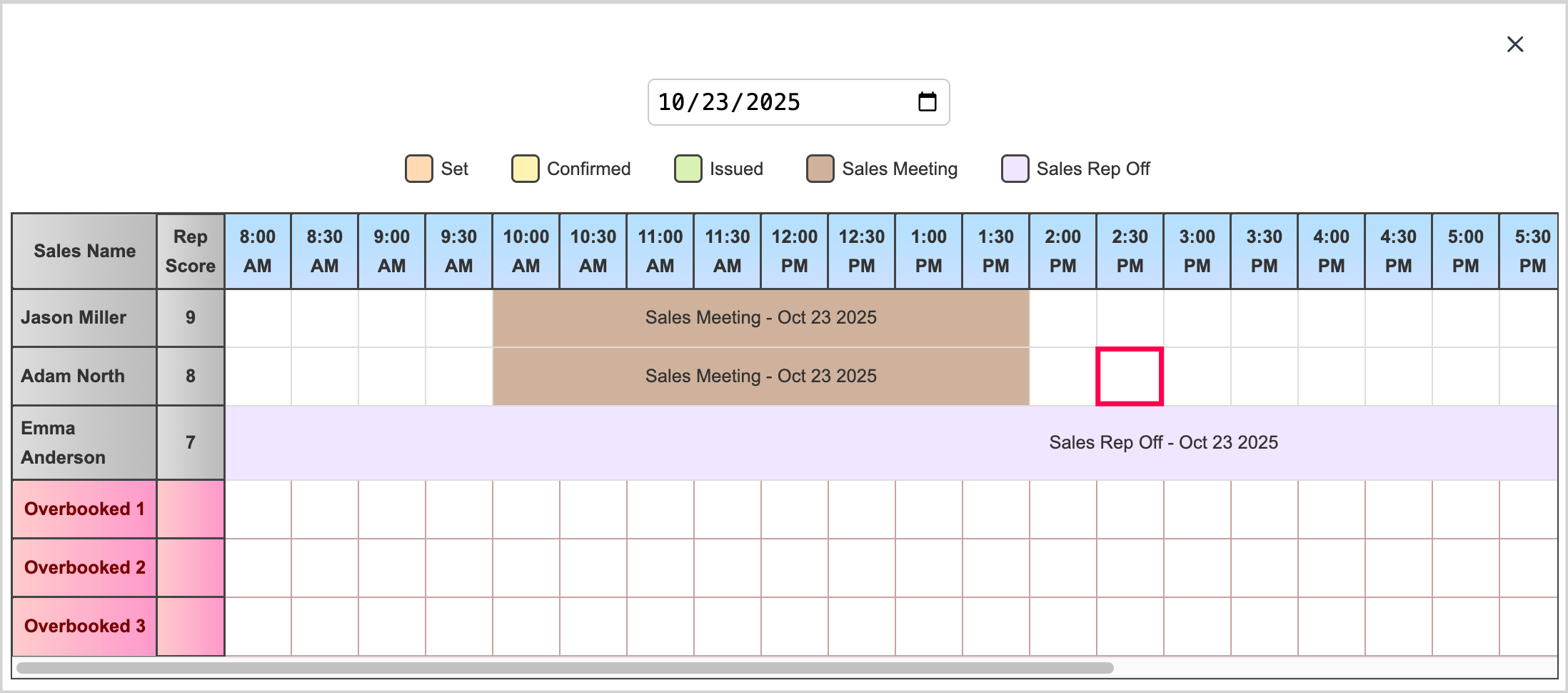Select the Overbooked 1 row label
Image resolution: width=1568 pixels, height=693 pixels.
(x=84, y=509)
